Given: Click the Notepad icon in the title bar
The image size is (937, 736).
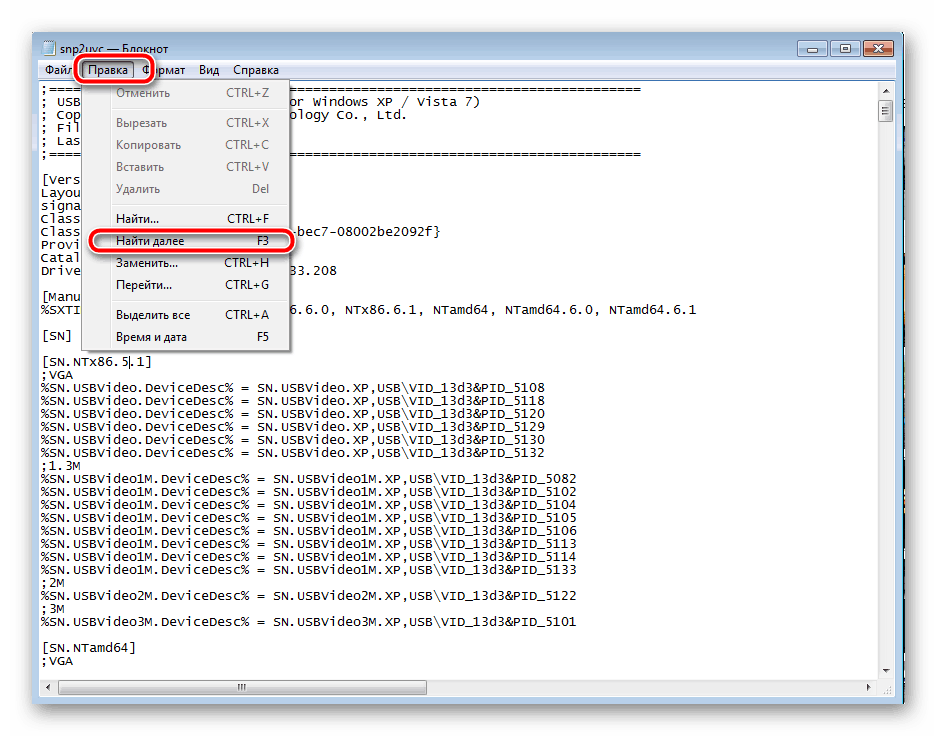Looking at the screenshot, I should (49, 48).
